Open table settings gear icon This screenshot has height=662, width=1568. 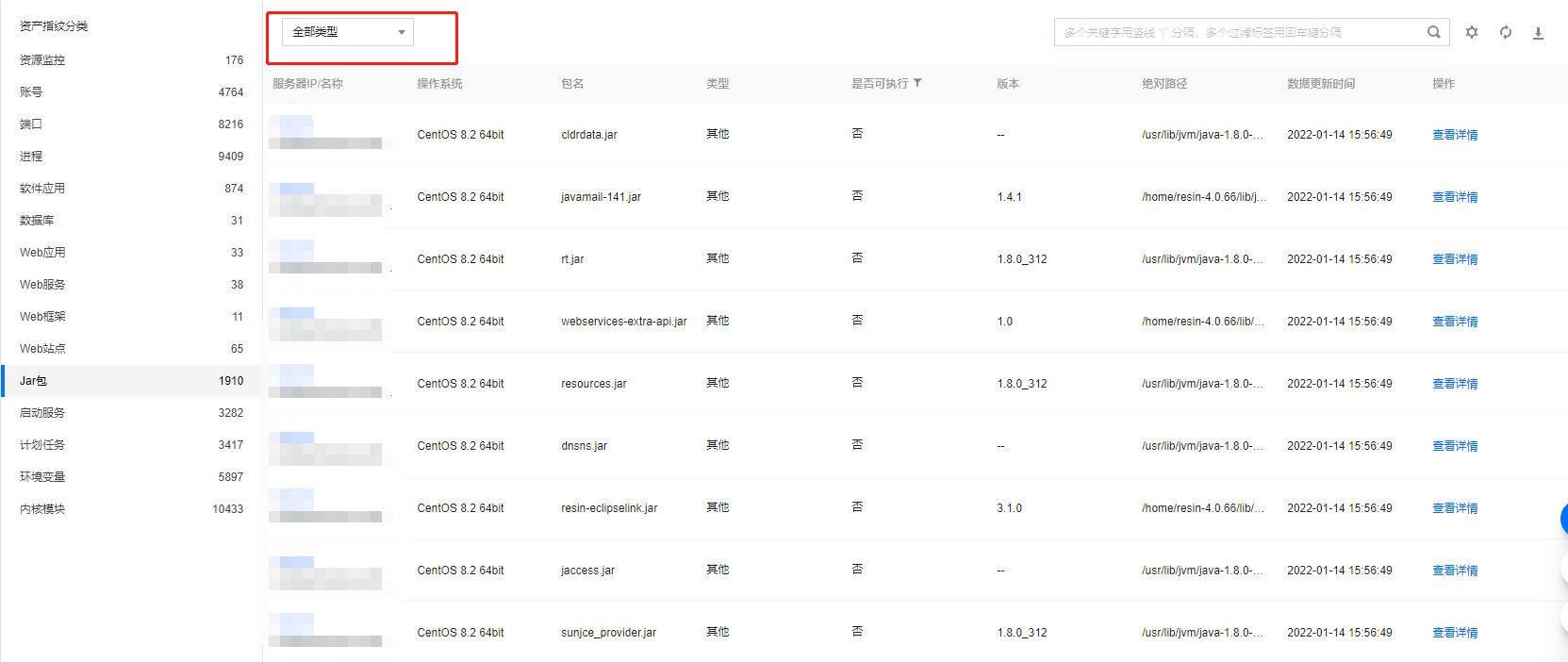[x=1472, y=32]
